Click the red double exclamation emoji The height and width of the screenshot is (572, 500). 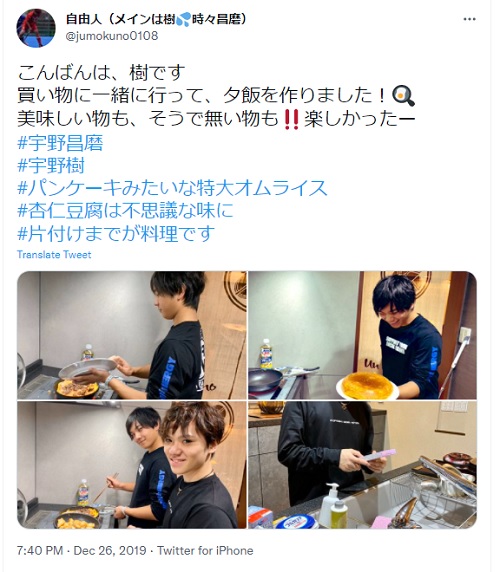pos(291,119)
